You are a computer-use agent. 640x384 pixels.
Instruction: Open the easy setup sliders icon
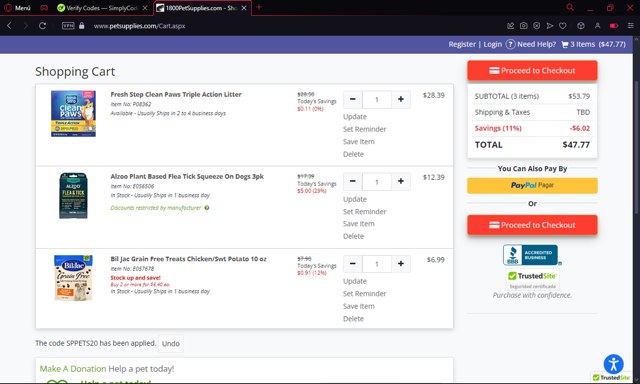(x=631, y=26)
